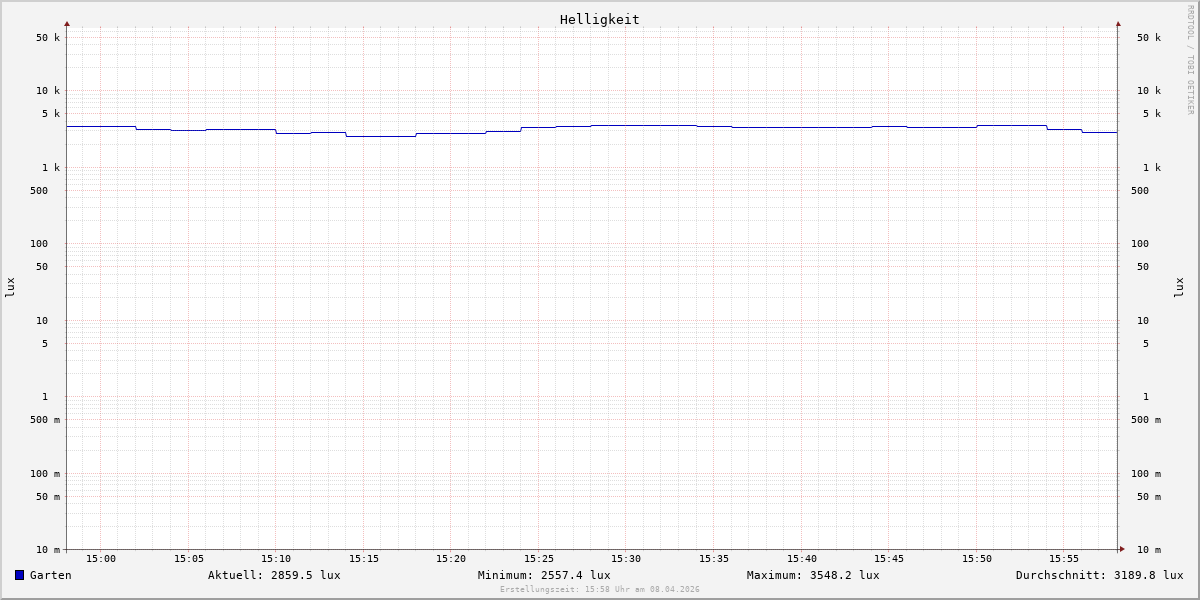Select the 15:00 time axis label
Screen dimensions: 1200x600
point(101,559)
